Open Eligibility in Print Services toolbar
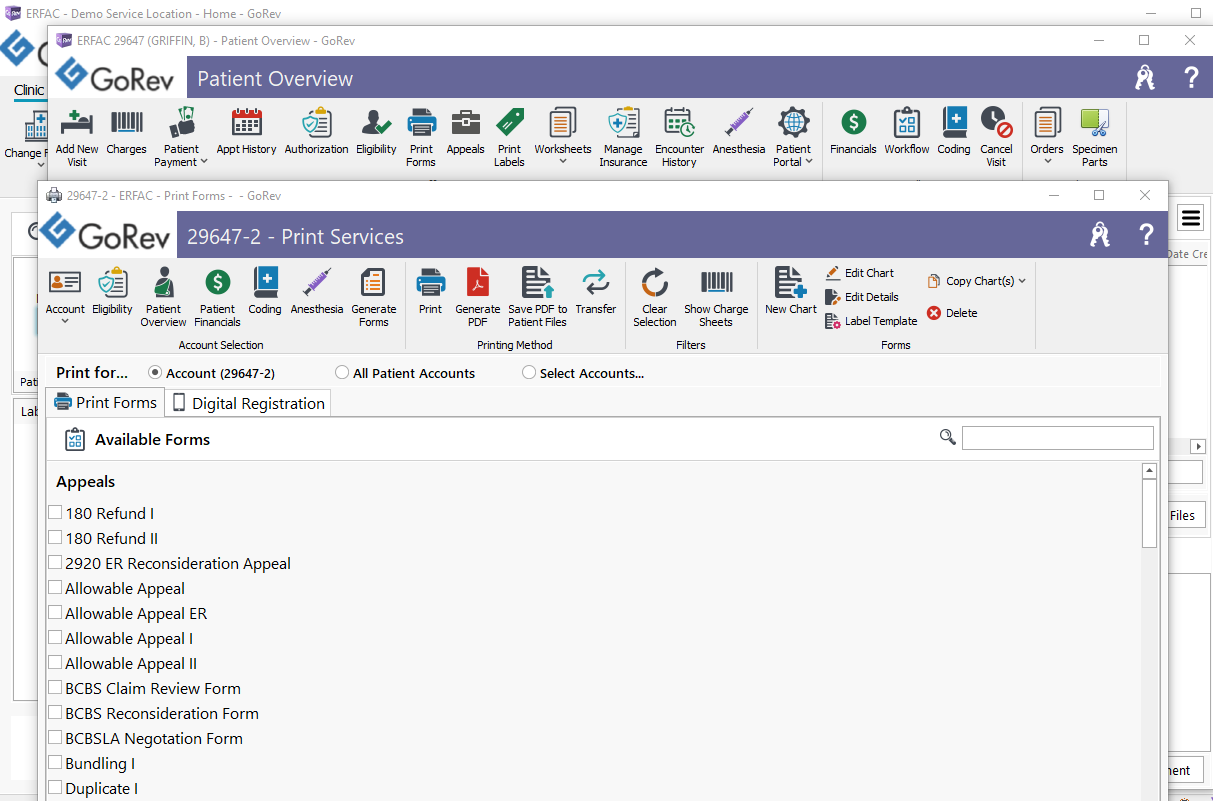Image resolution: width=1213 pixels, height=801 pixels. (x=112, y=292)
